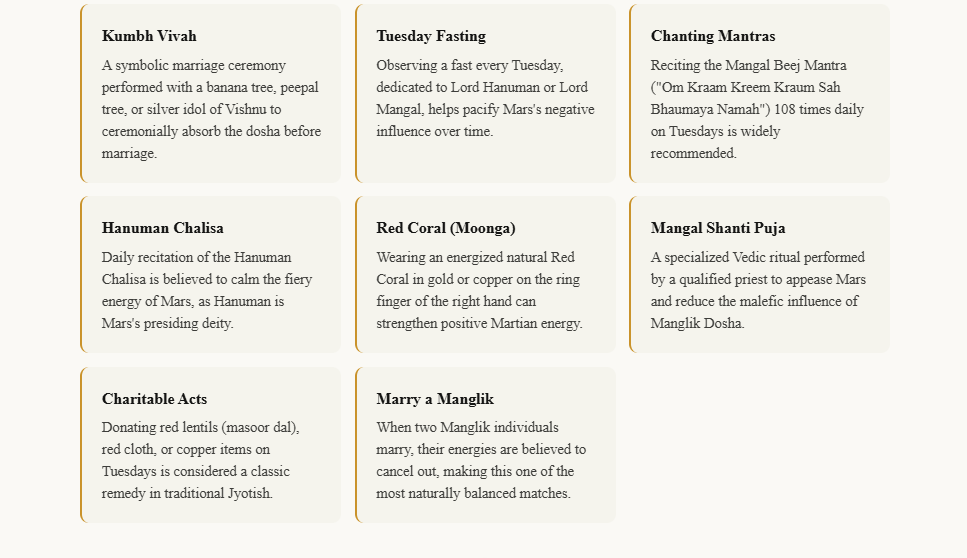Image resolution: width=967 pixels, height=558 pixels.
Task: Click the Kumbh Vivah card heading
Action: pos(149,36)
